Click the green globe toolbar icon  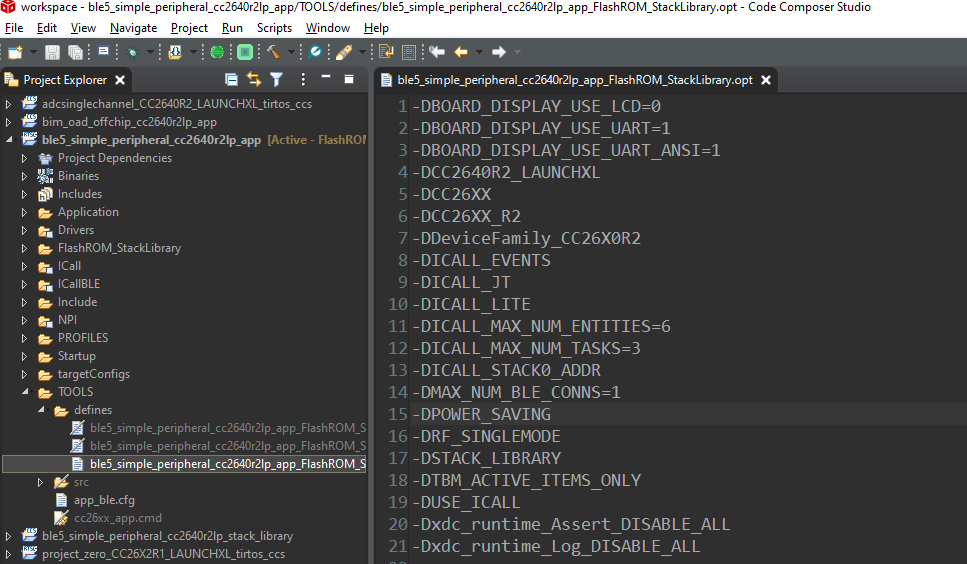pos(217,52)
